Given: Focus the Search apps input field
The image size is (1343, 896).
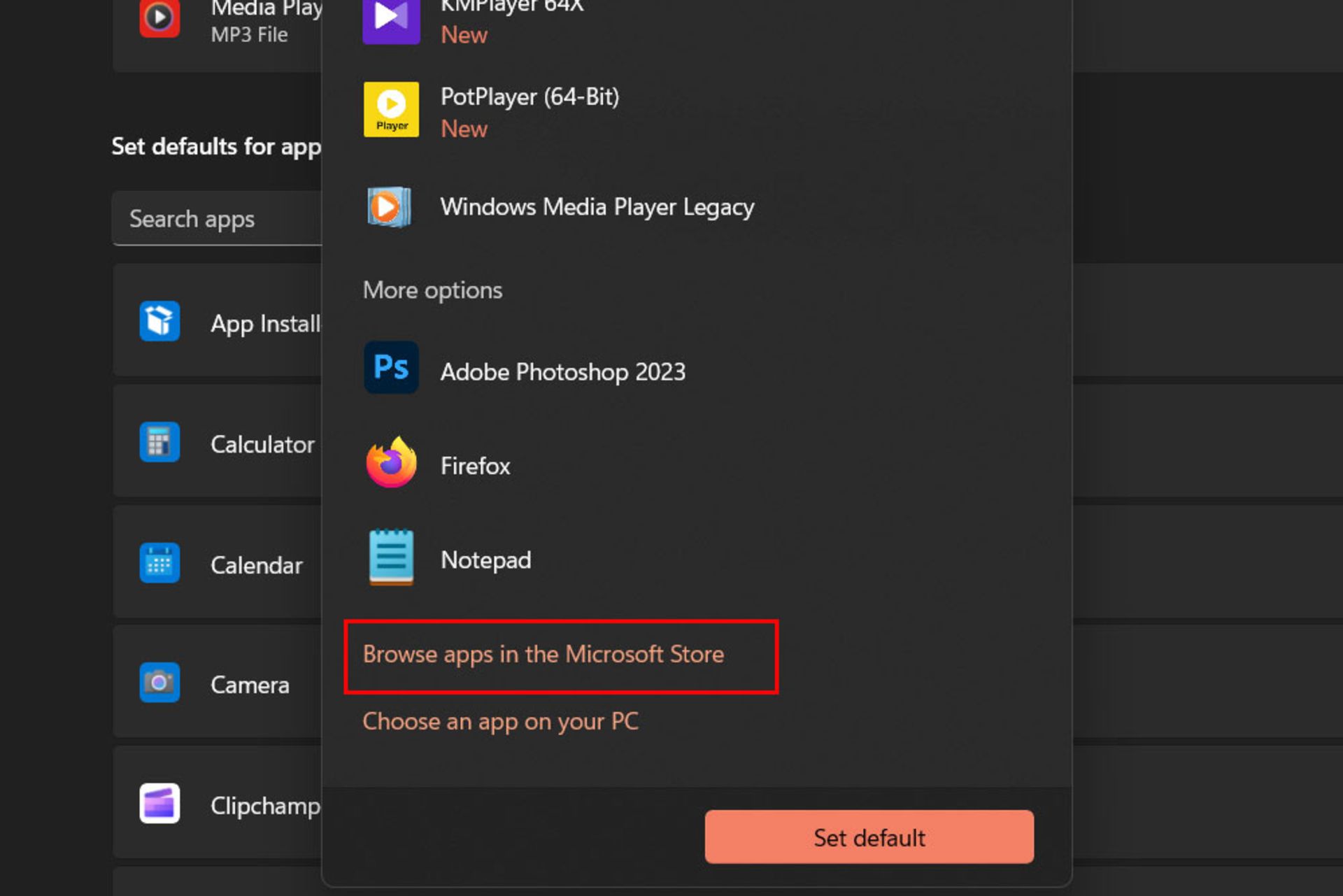Looking at the screenshot, I should point(217,219).
